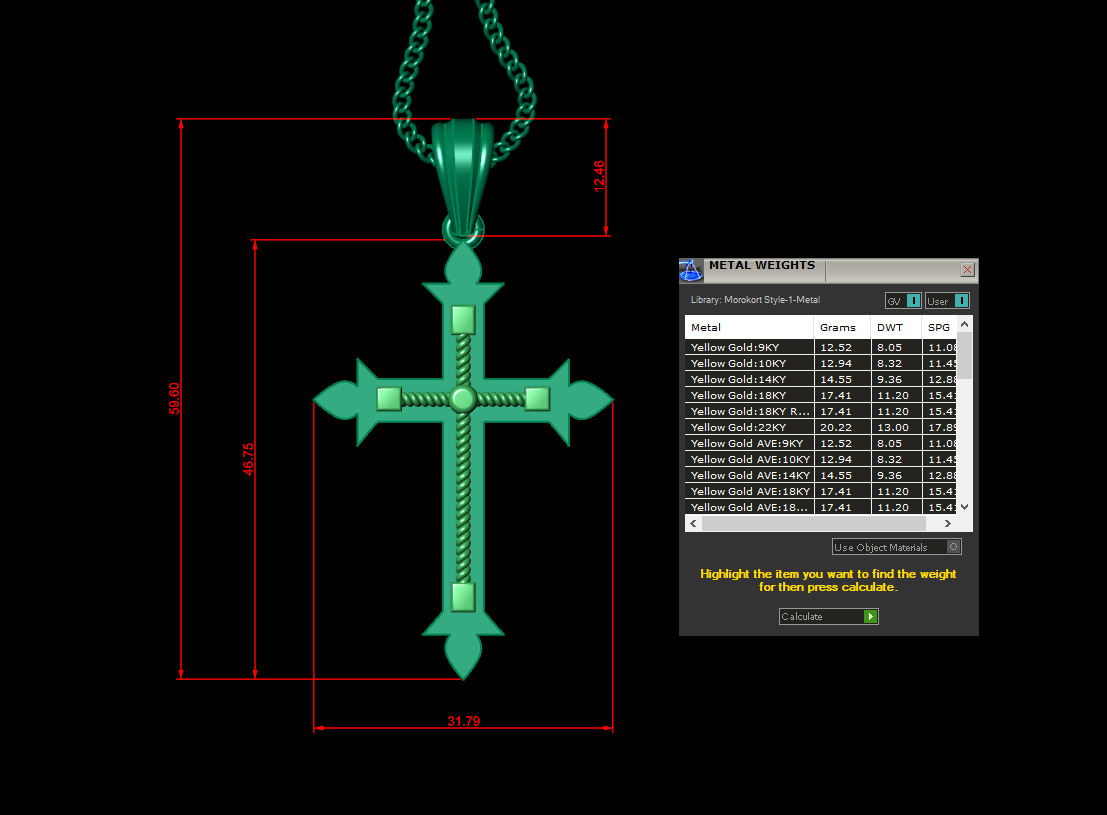The width and height of the screenshot is (1107, 815).
Task: Click the Metal column header
Action: [x=749, y=327]
